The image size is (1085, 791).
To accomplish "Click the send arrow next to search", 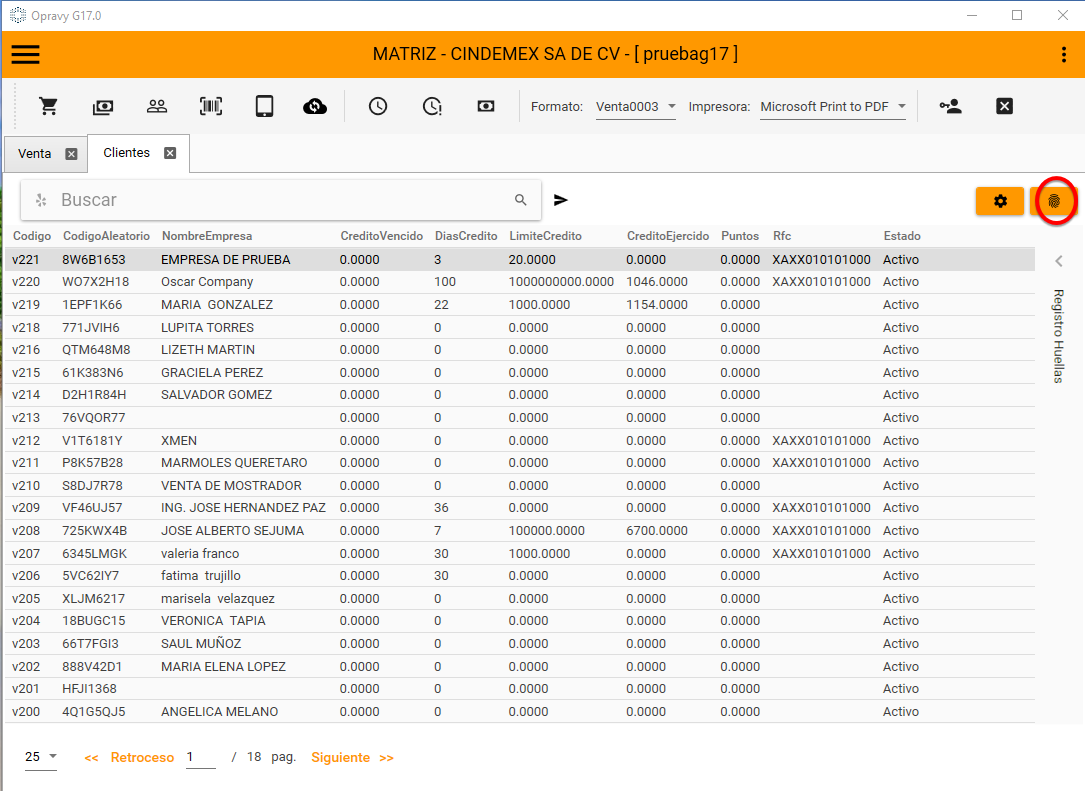I will pos(560,200).
